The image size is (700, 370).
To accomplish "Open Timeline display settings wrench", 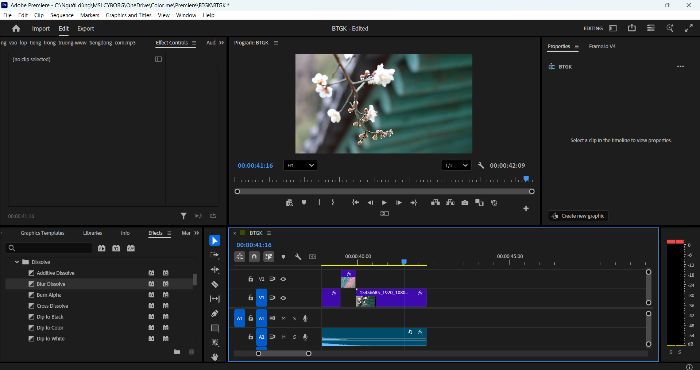I will [x=298, y=257].
